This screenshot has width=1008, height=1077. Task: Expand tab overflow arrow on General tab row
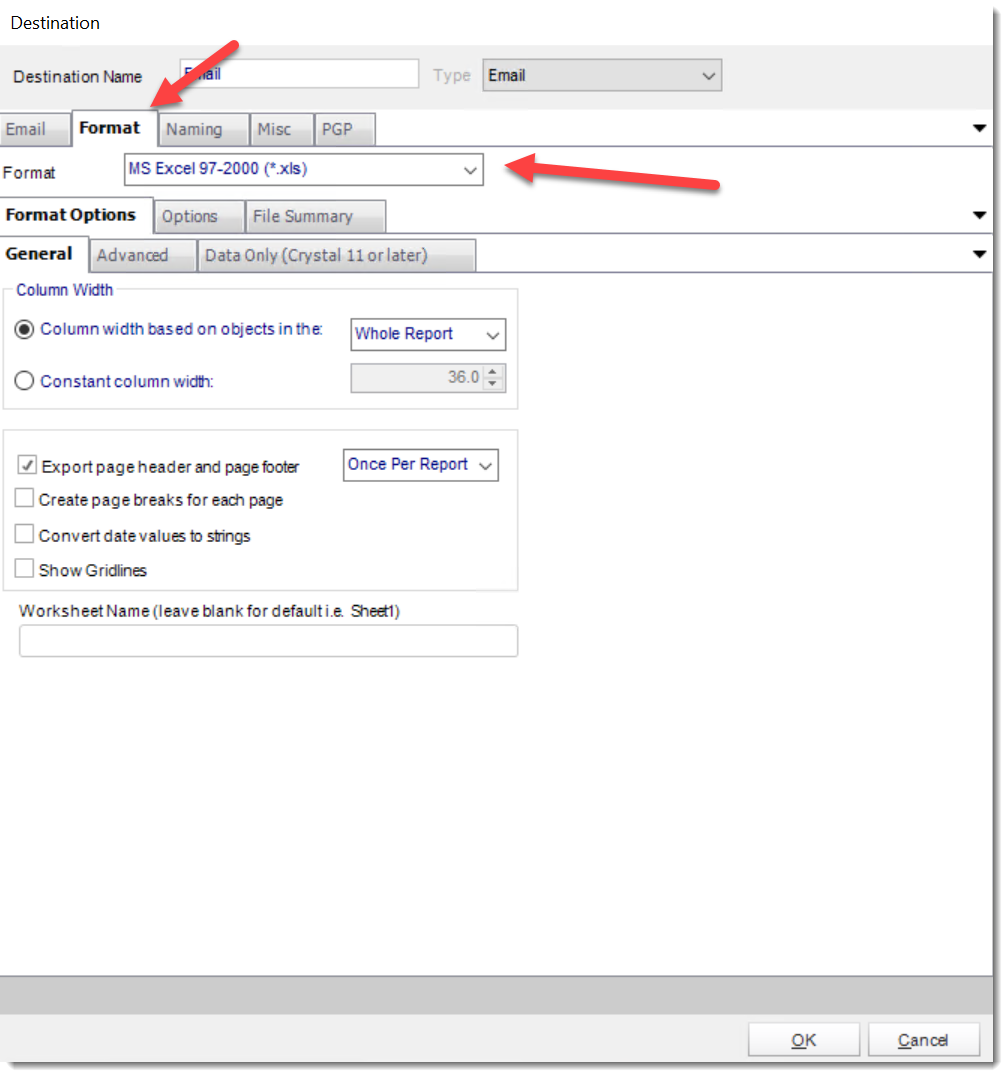click(979, 255)
